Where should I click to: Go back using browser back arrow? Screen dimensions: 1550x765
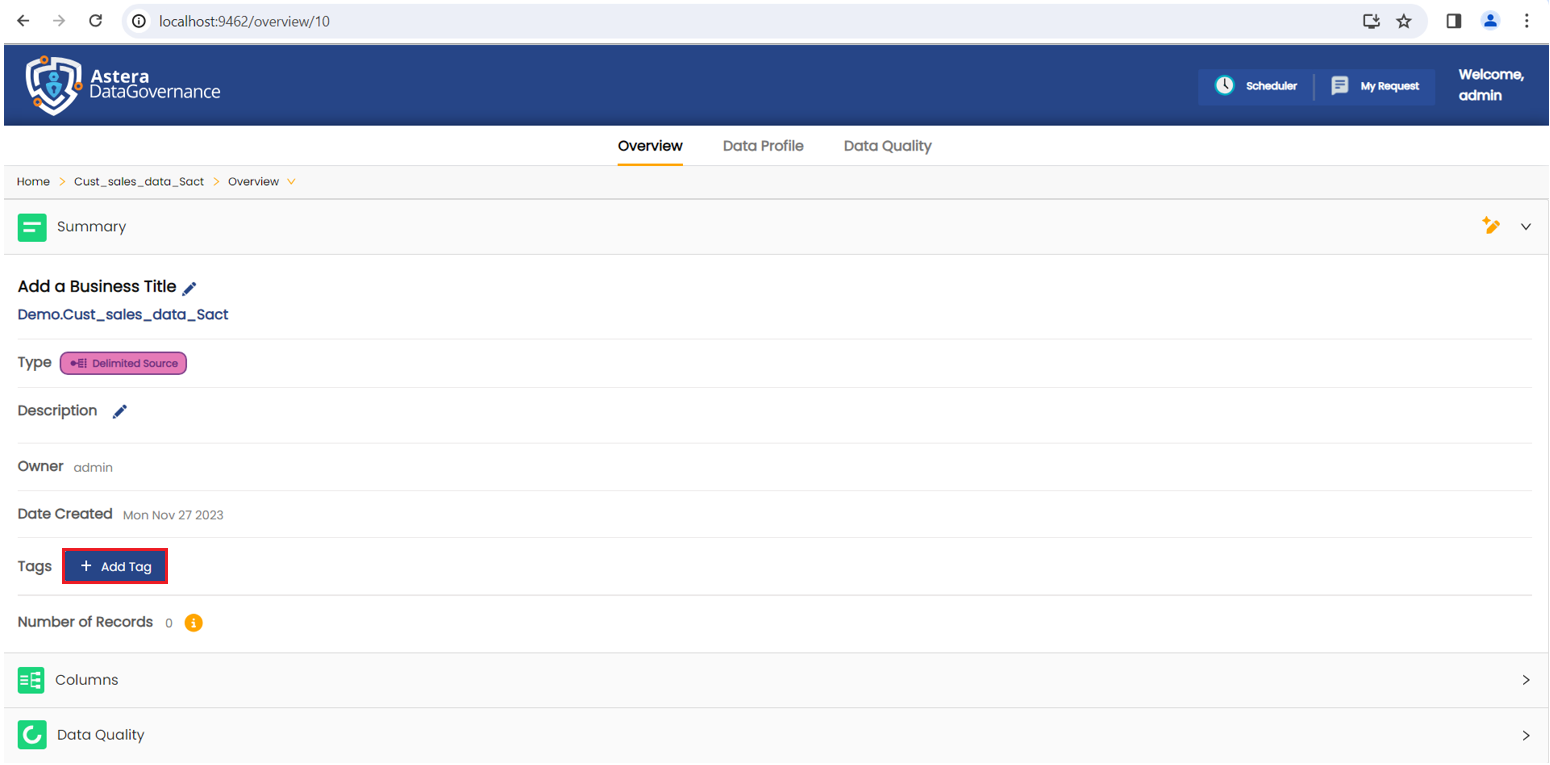coord(23,21)
